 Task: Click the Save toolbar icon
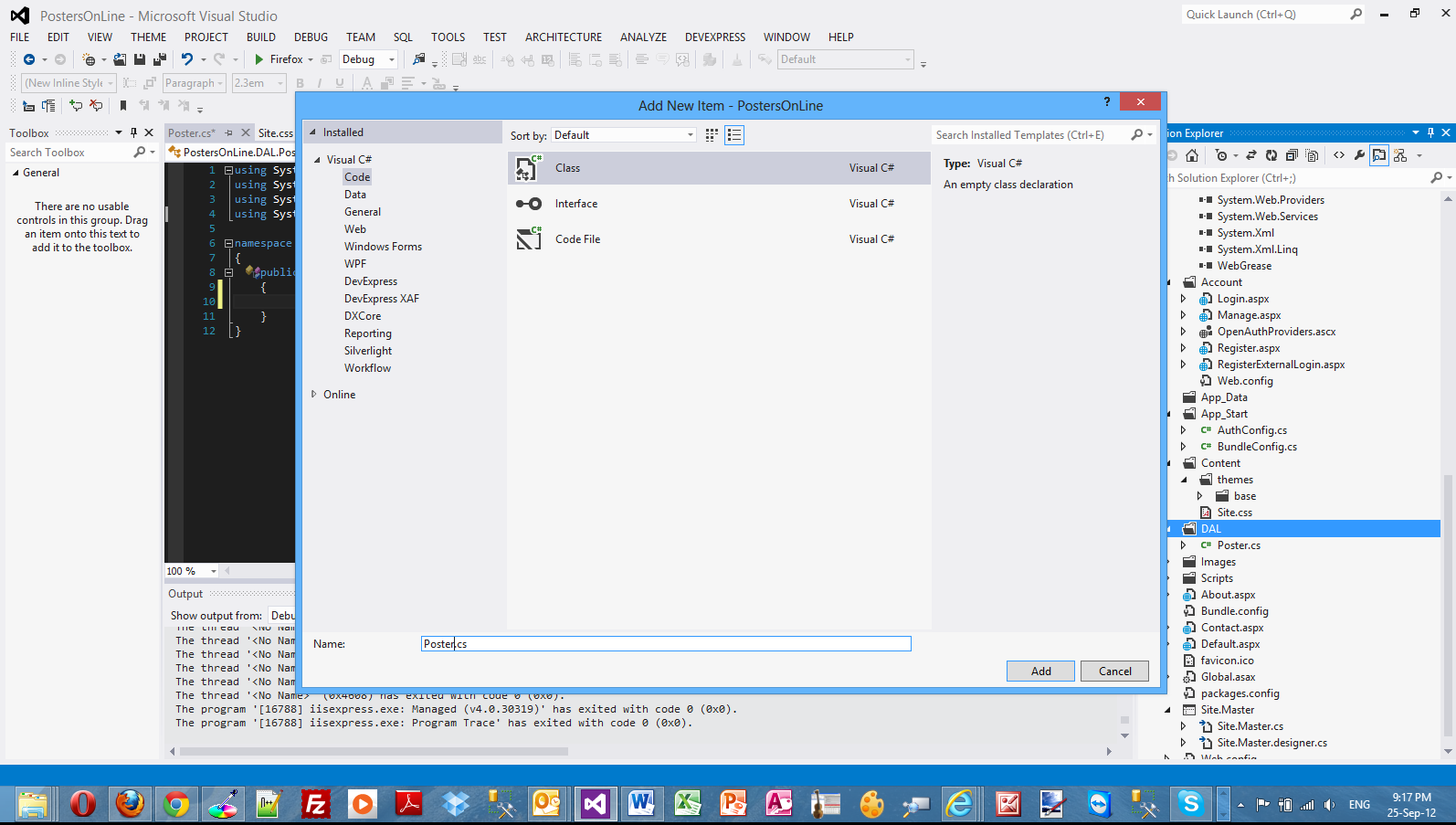tap(140, 59)
